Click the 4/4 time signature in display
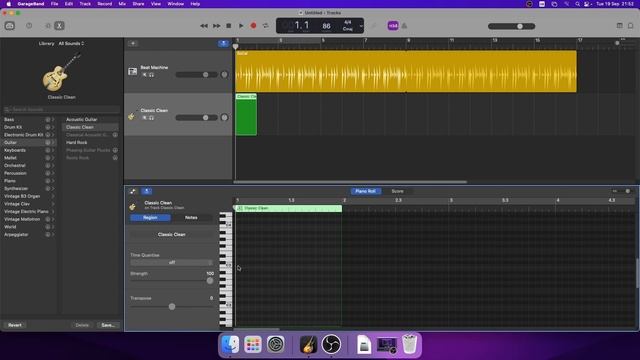640x360 pixels. click(348, 22)
